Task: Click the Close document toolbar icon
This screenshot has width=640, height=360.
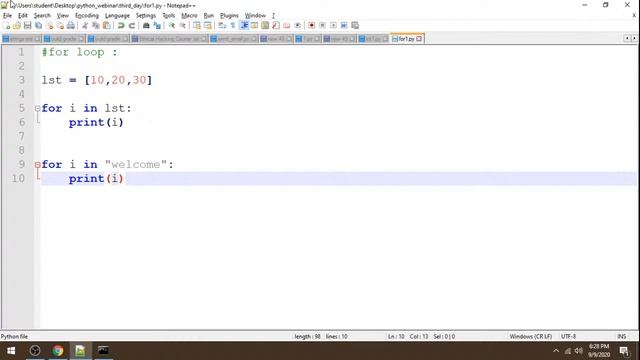Action: point(49,25)
